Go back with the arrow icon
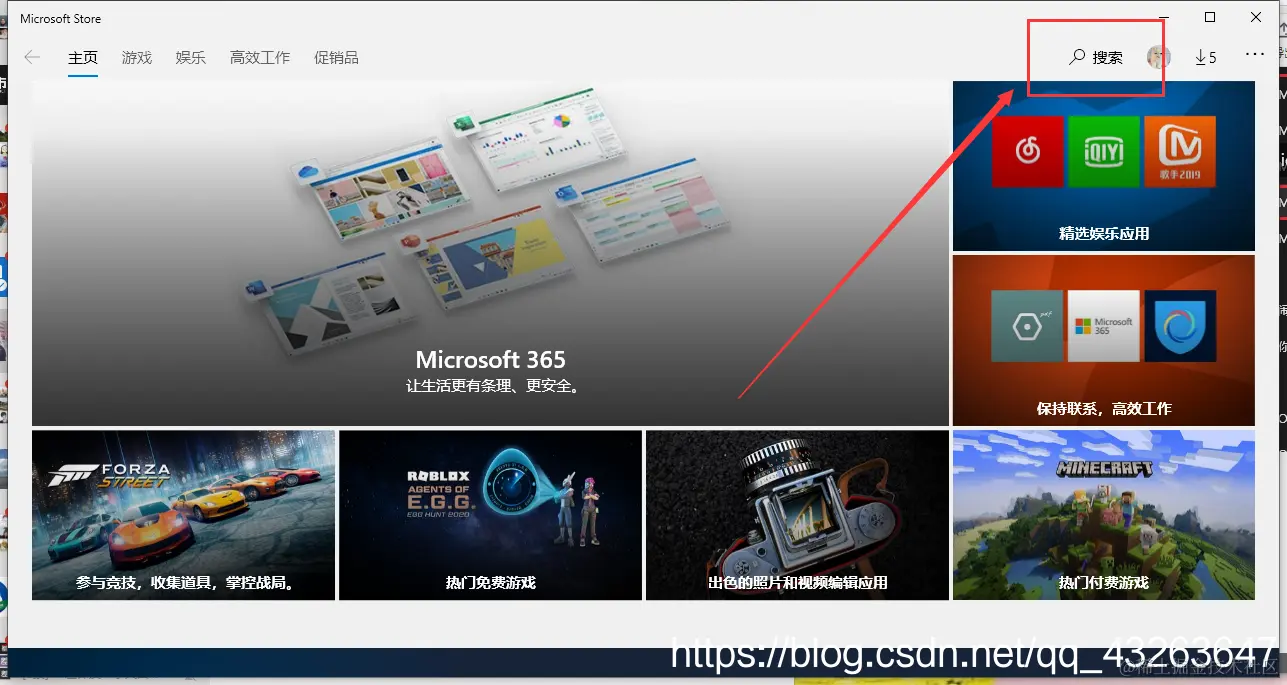This screenshot has height=685, width=1287. coord(32,57)
